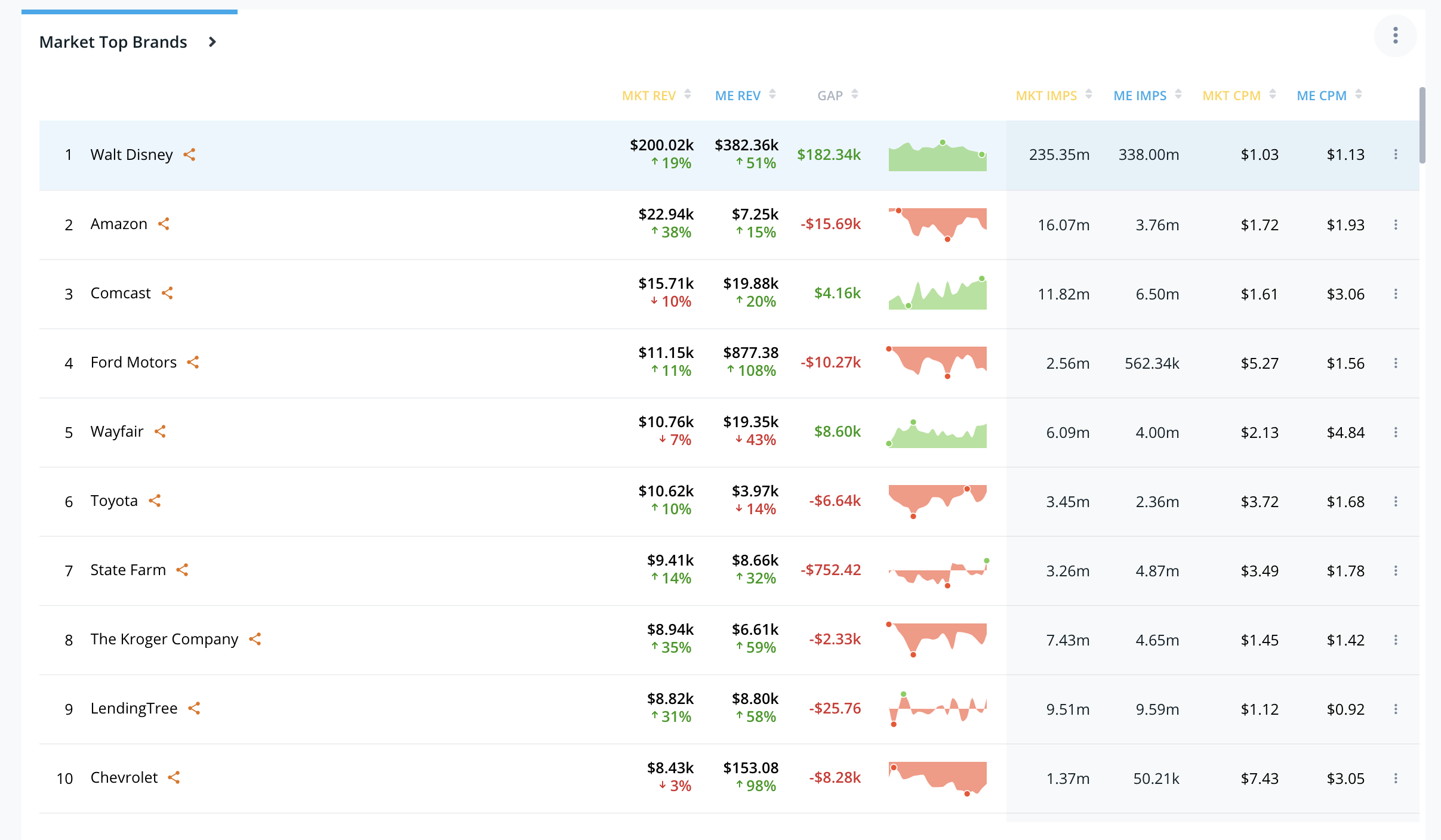The width and height of the screenshot is (1441, 840).
Task: Open row menu for Chevrolet
Action: [1396, 778]
